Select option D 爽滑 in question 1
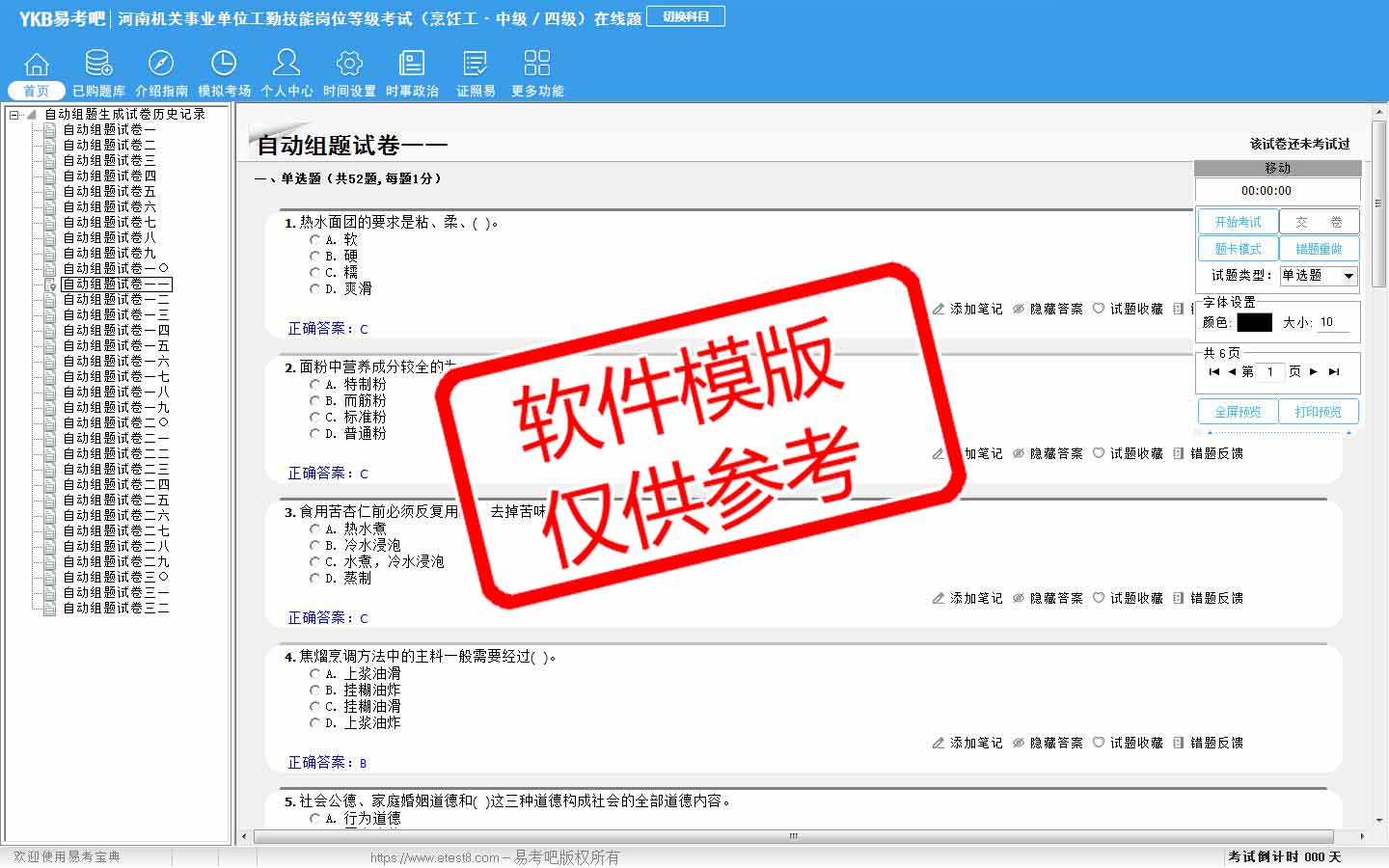This screenshot has height=868, width=1389. (x=314, y=288)
